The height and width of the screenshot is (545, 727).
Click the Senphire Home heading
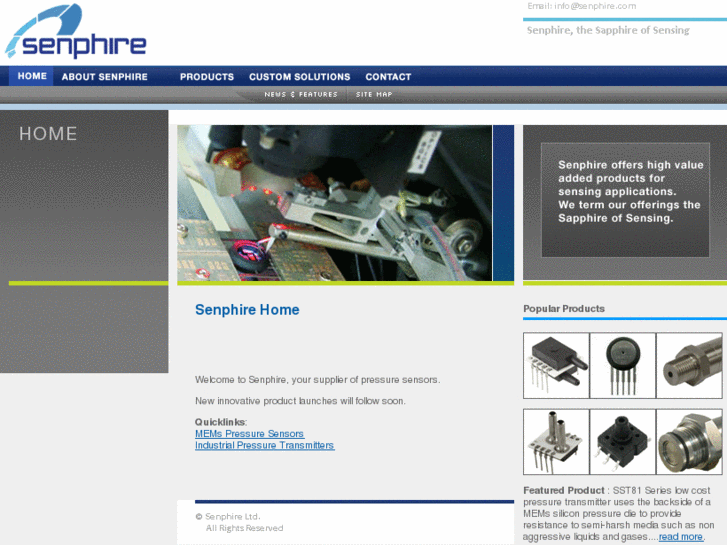(x=247, y=309)
